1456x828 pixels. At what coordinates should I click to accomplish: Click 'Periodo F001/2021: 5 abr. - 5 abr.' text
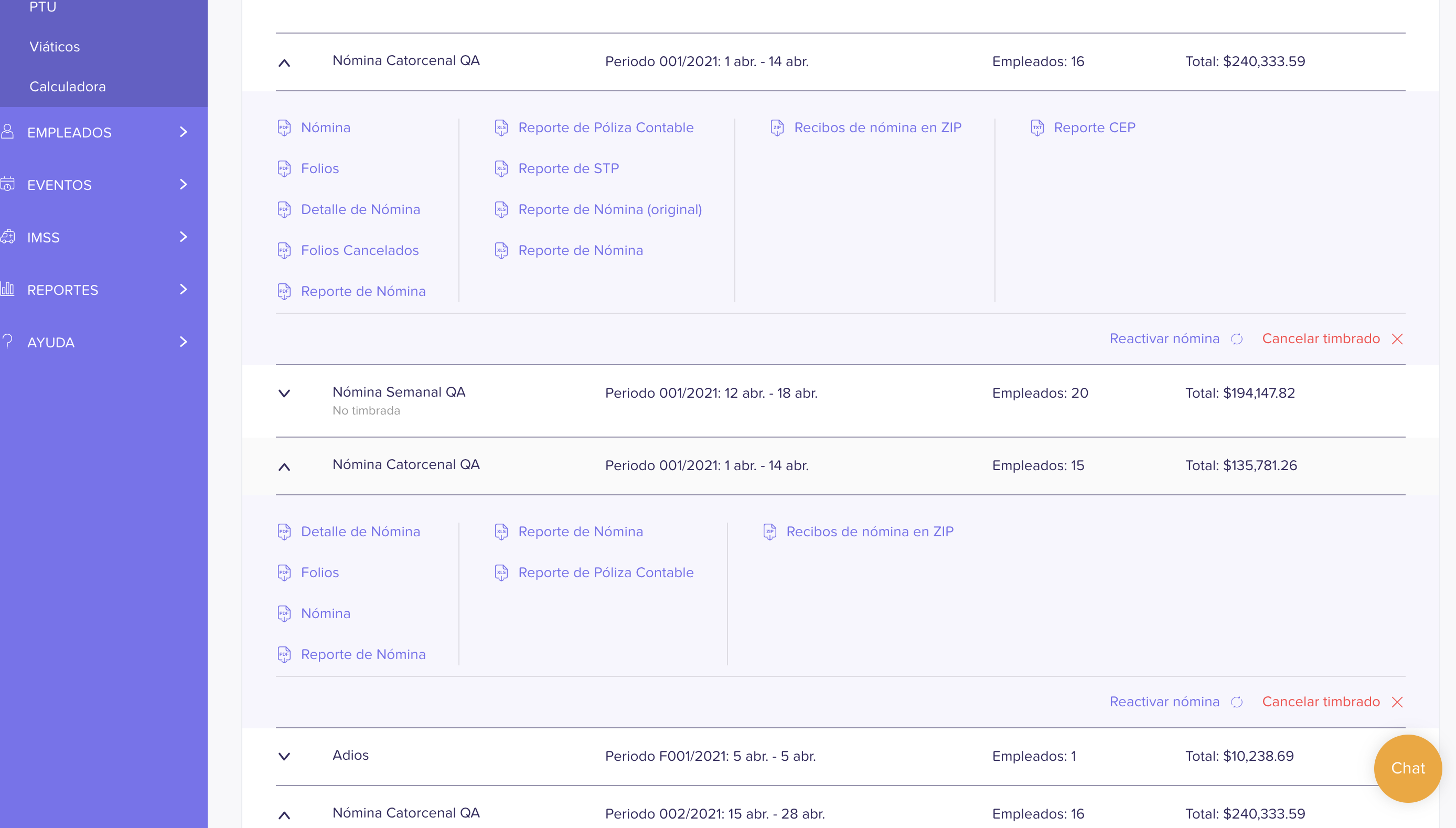[x=710, y=756]
